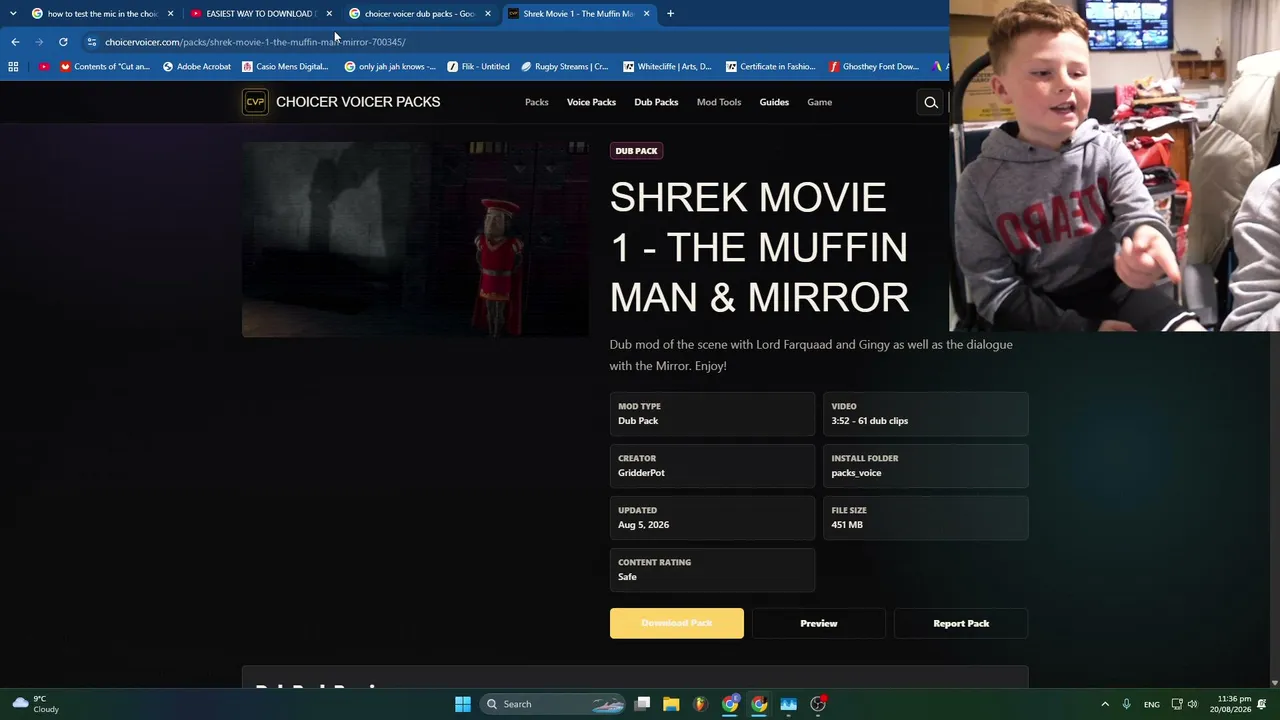Open the Flik - Untitled bookmark
Screen dimensions: 1280x720
478,67
